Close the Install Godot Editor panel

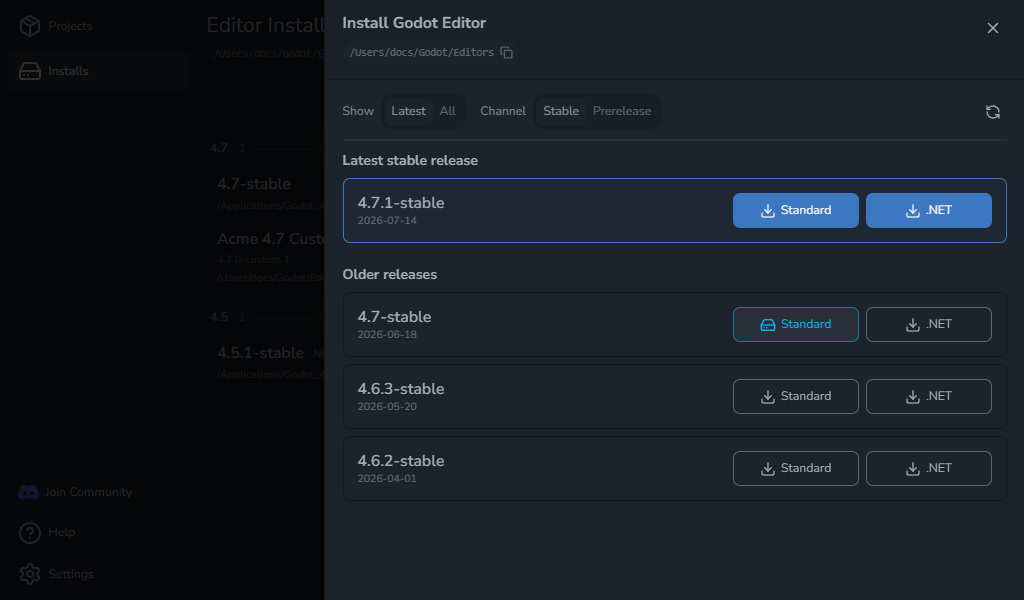click(993, 28)
